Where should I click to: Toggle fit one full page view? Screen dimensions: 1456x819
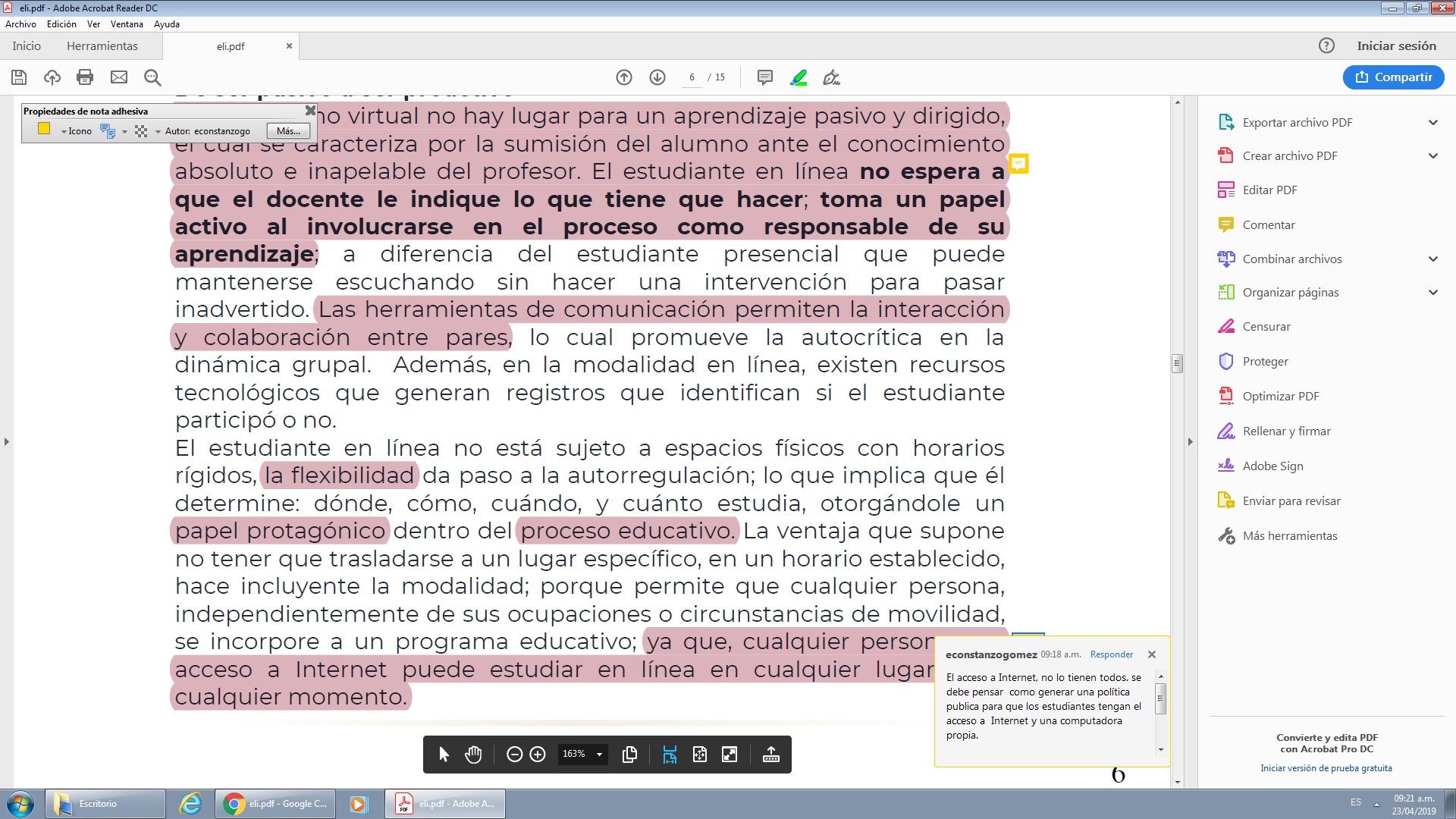click(x=699, y=755)
